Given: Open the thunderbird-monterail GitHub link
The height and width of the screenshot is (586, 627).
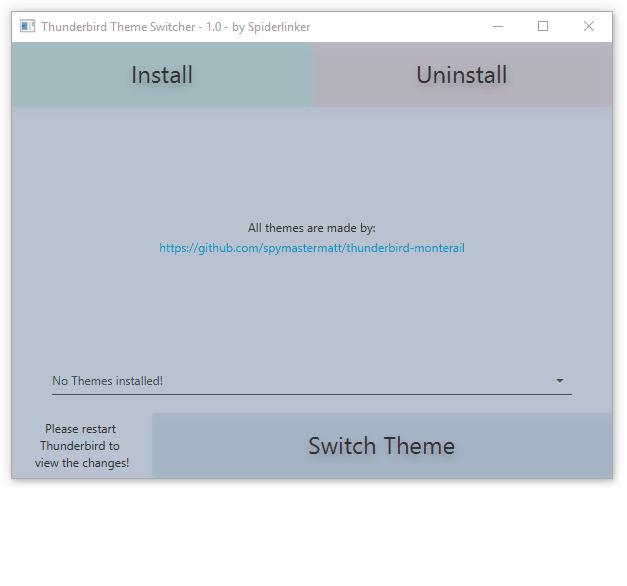Looking at the screenshot, I should (312, 248).
